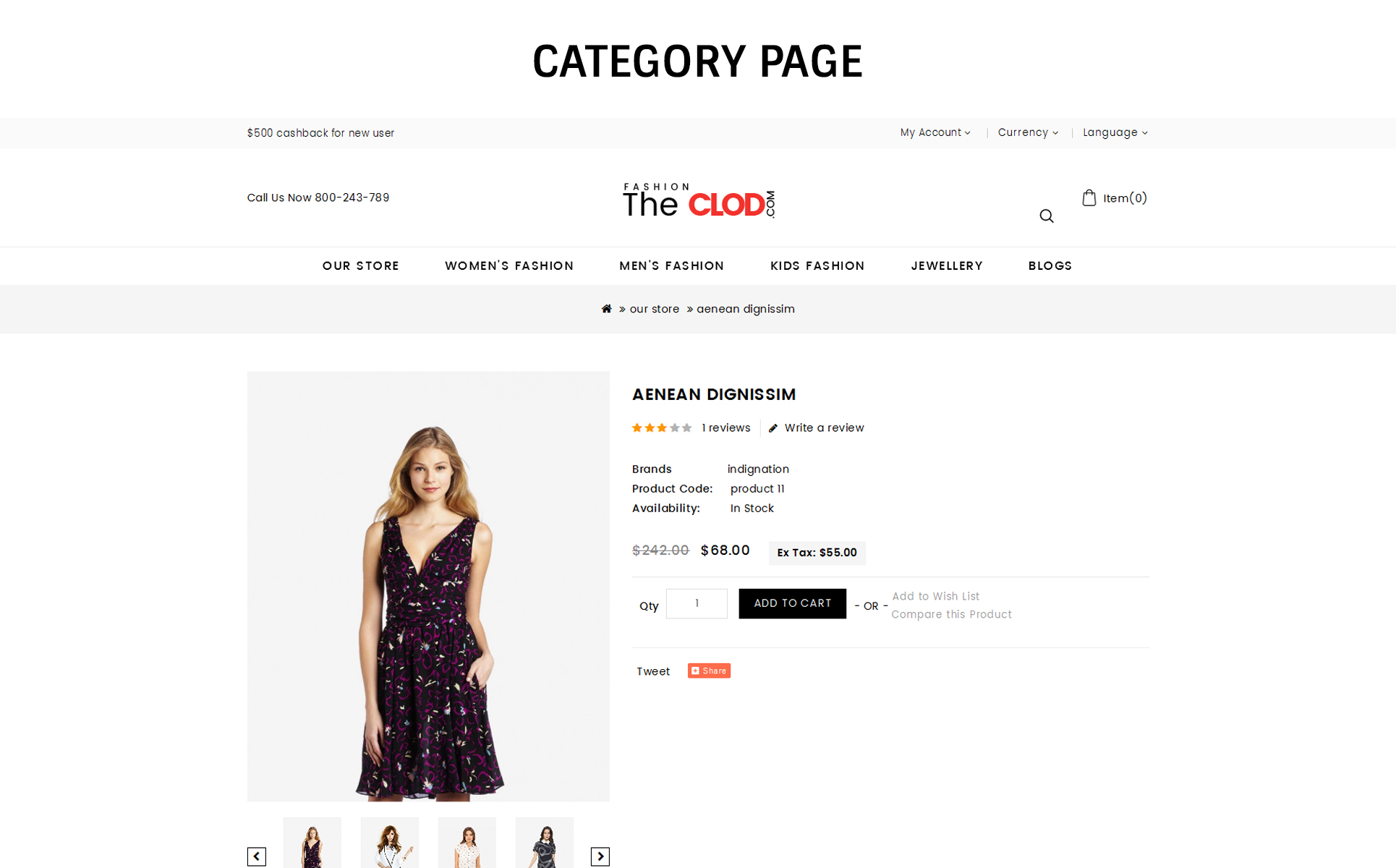Open the Blogs menu item
Viewport: 1396px width, 868px height.
pyautogui.click(x=1050, y=265)
